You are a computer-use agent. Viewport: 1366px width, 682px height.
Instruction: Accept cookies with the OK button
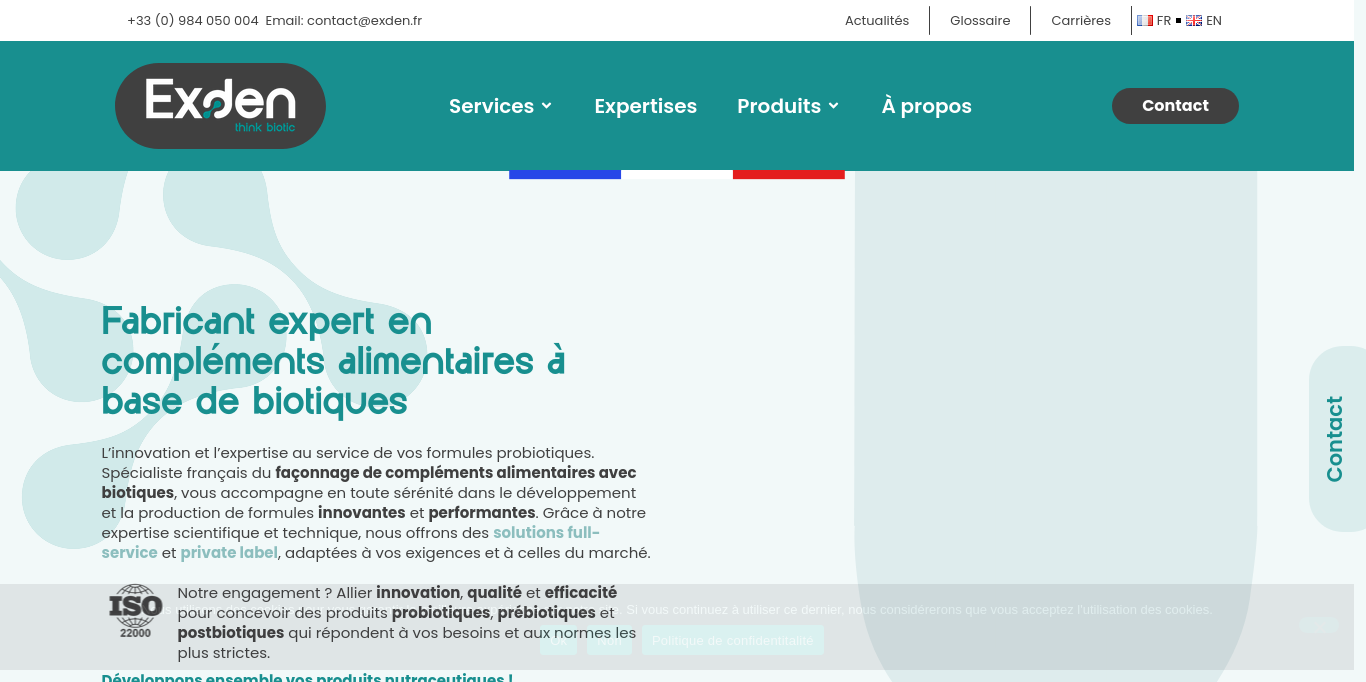(x=558, y=643)
